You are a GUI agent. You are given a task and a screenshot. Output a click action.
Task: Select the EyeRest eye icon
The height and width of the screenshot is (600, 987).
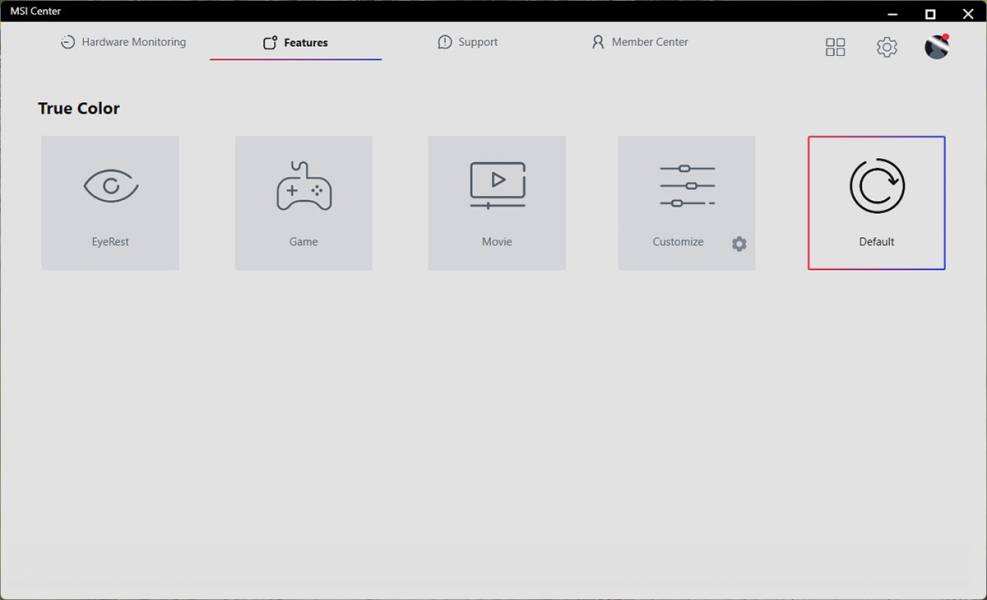(x=111, y=186)
